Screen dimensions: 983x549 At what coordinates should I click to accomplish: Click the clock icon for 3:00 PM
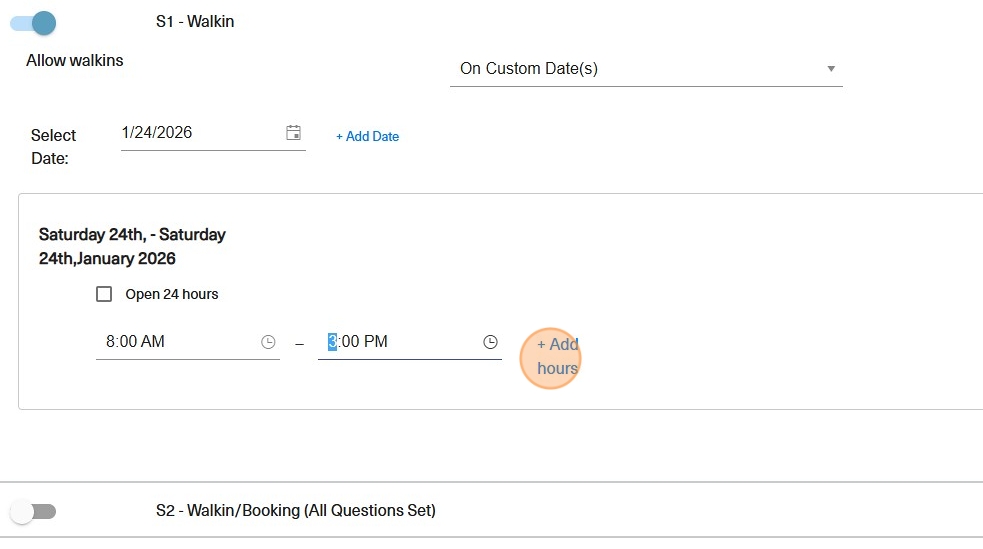click(490, 342)
